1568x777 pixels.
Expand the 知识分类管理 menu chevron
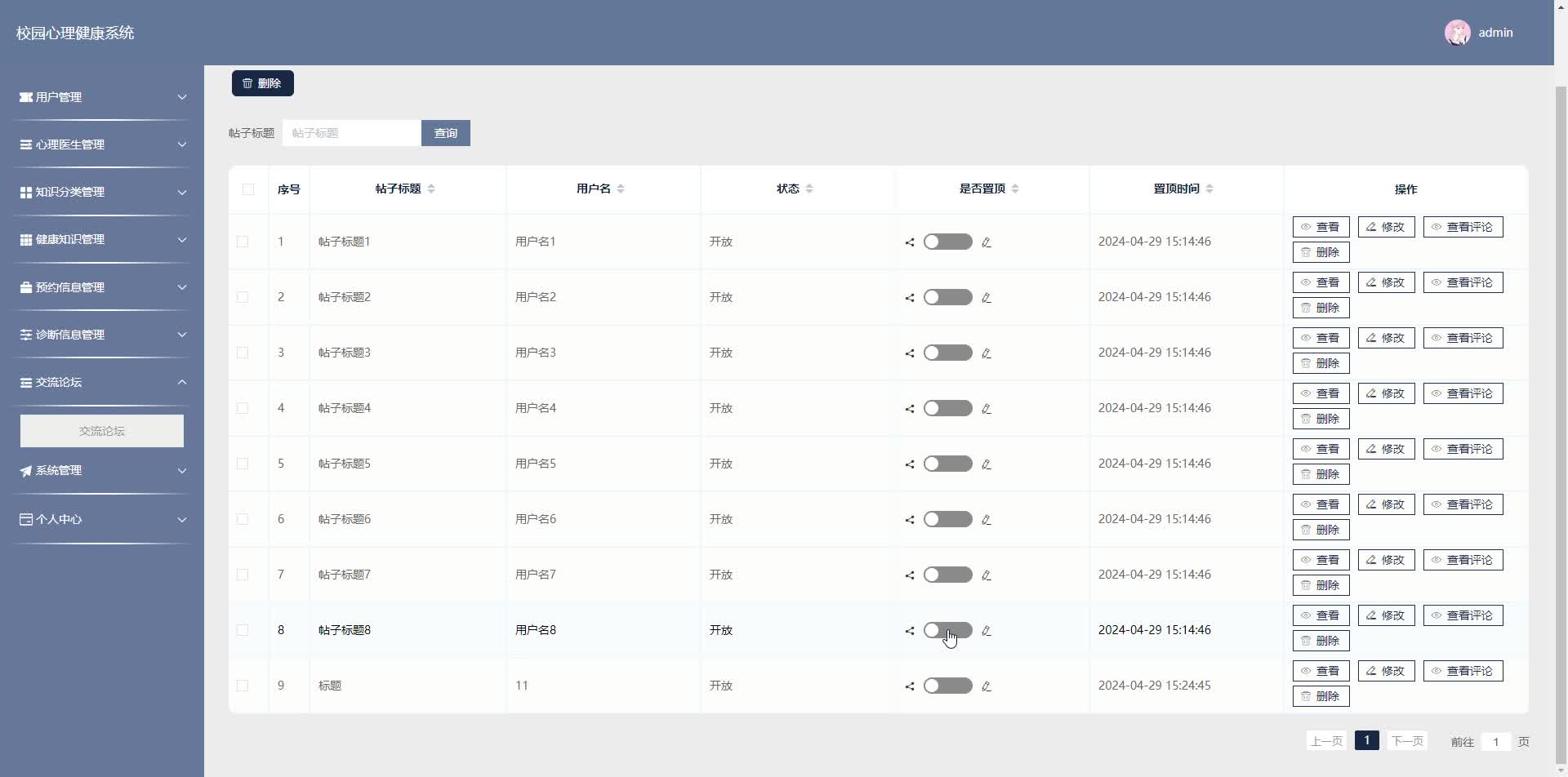182,193
